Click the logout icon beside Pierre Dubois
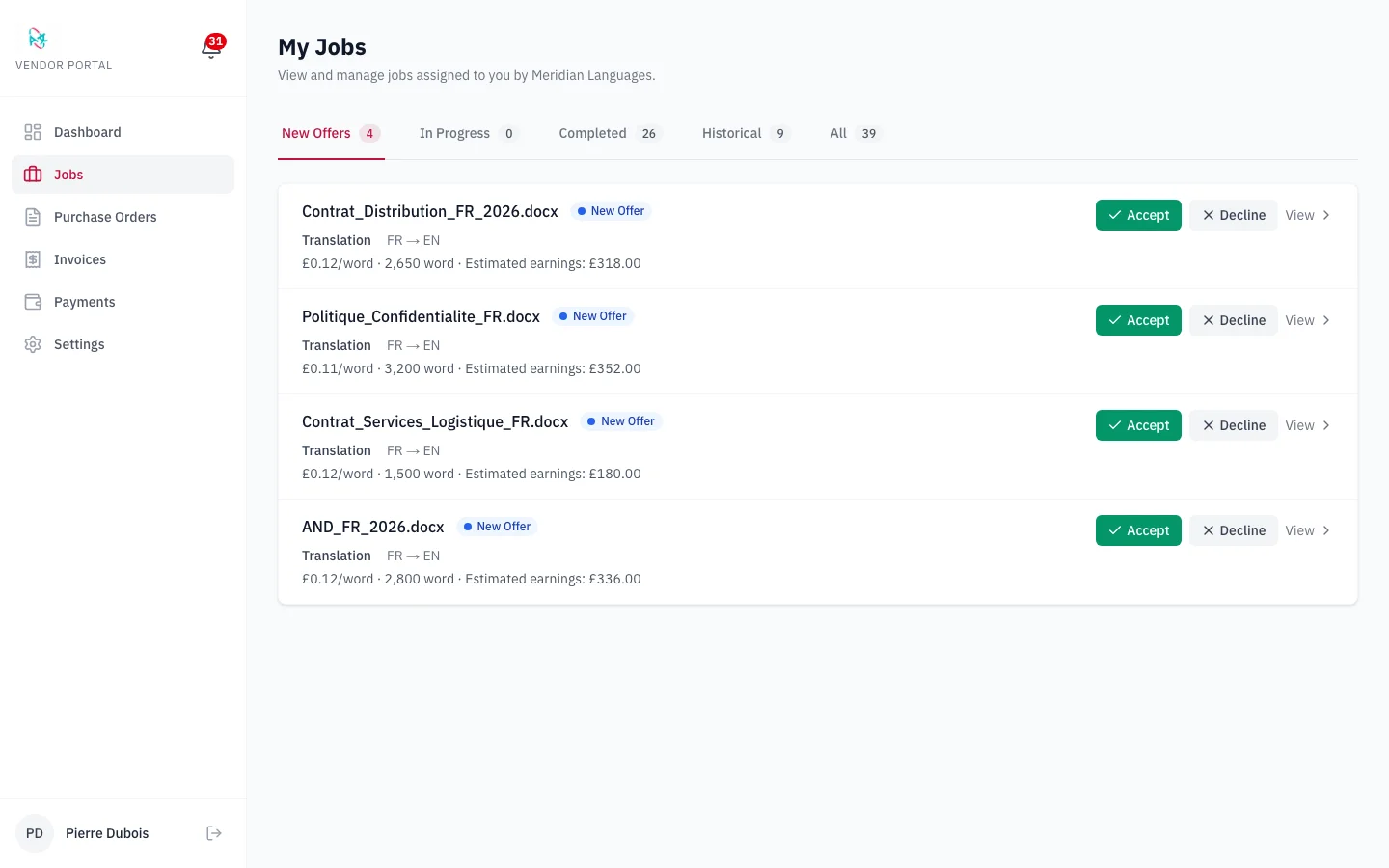The width and height of the screenshot is (1389, 868). (214, 833)
